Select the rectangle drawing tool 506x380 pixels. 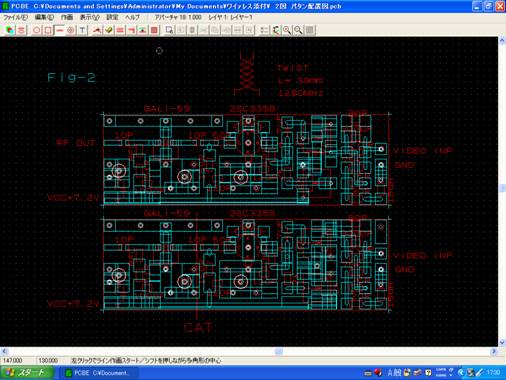tap(48, 30)
